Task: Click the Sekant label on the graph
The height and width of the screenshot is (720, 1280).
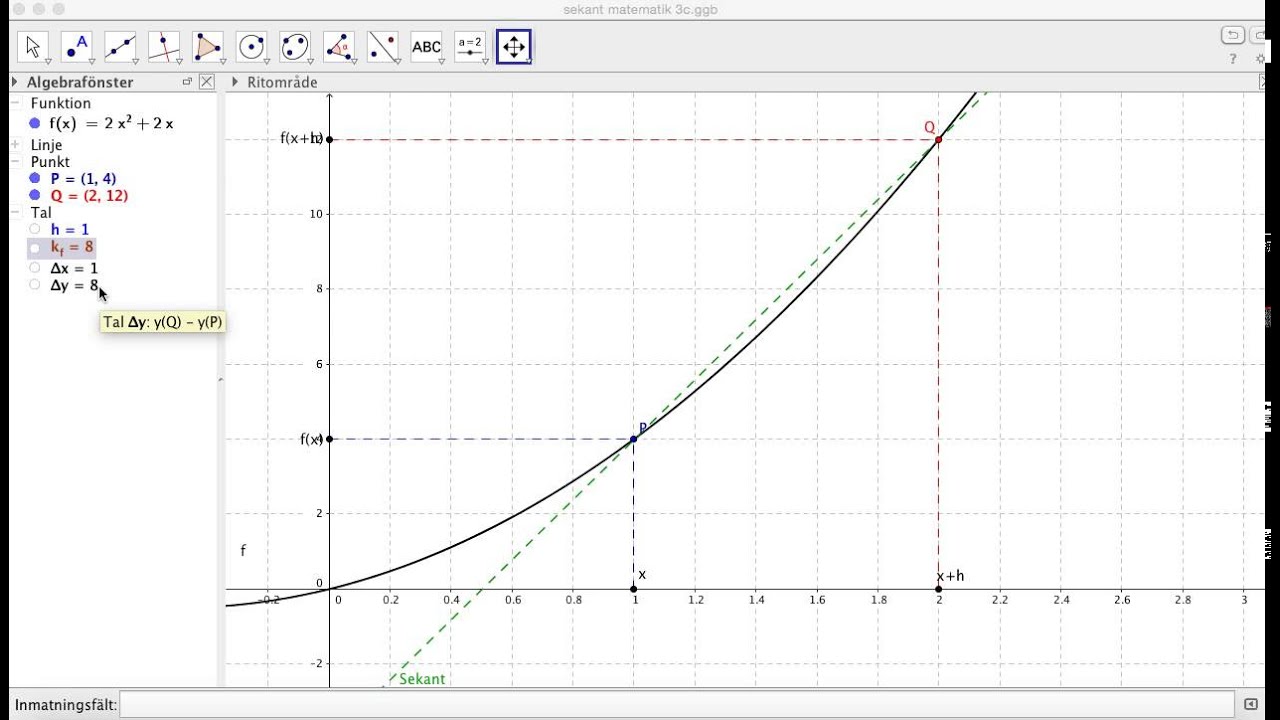Action: (422, 679)
